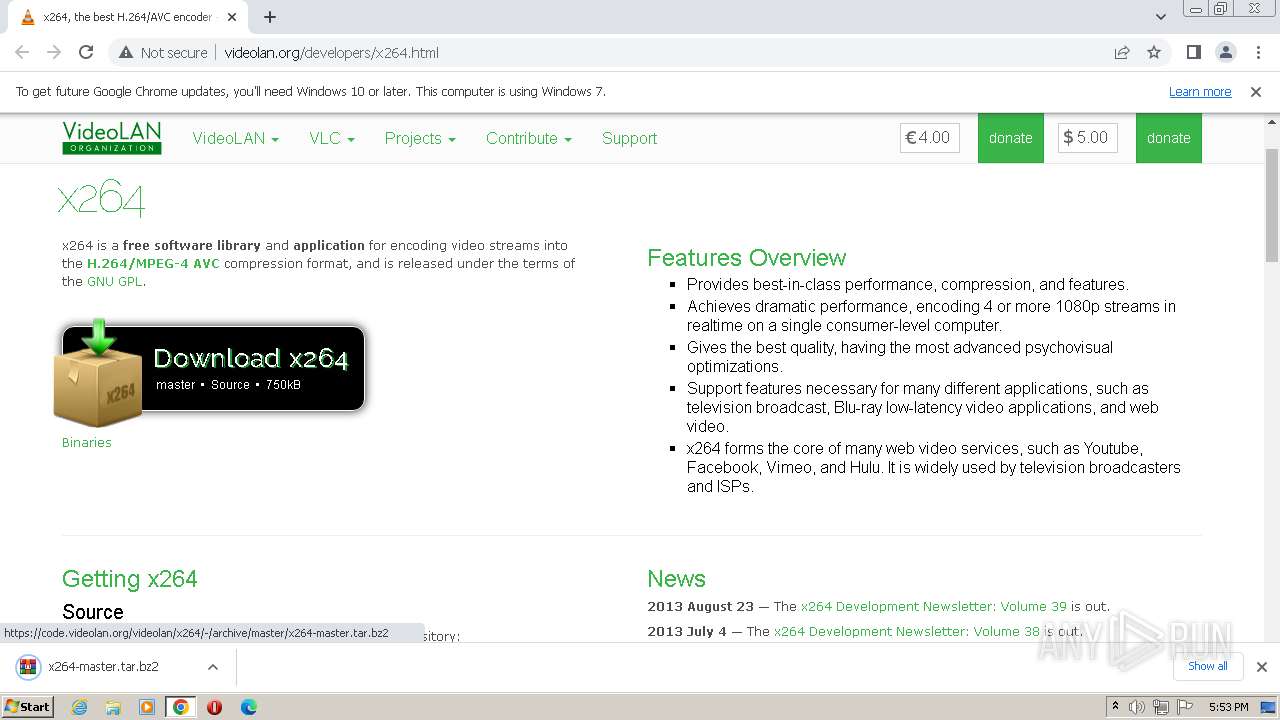Click the volume speaker tray icon
The image size is (1280, 720).
[x=1137, y=707]
